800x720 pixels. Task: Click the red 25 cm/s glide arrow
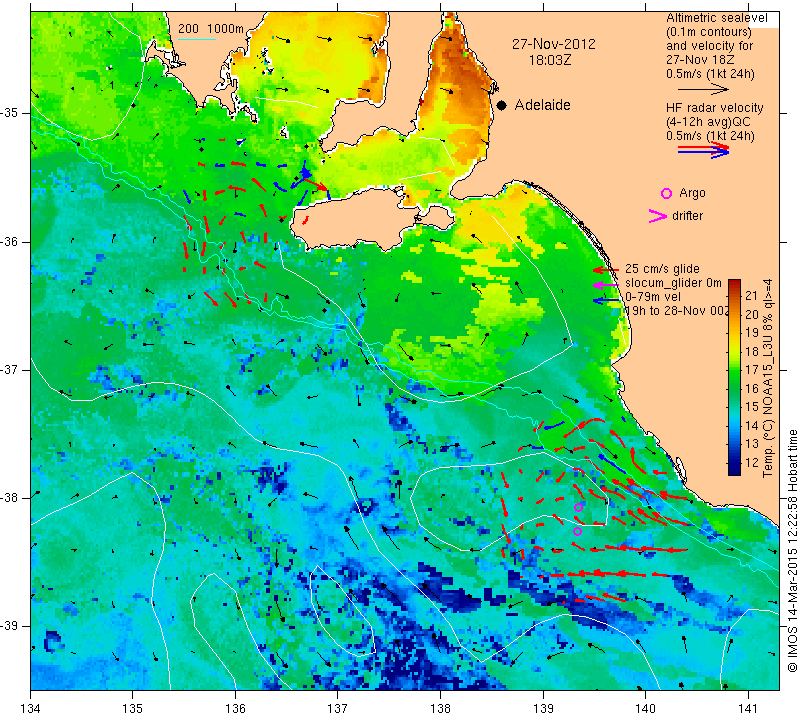(x=606, y=269)
